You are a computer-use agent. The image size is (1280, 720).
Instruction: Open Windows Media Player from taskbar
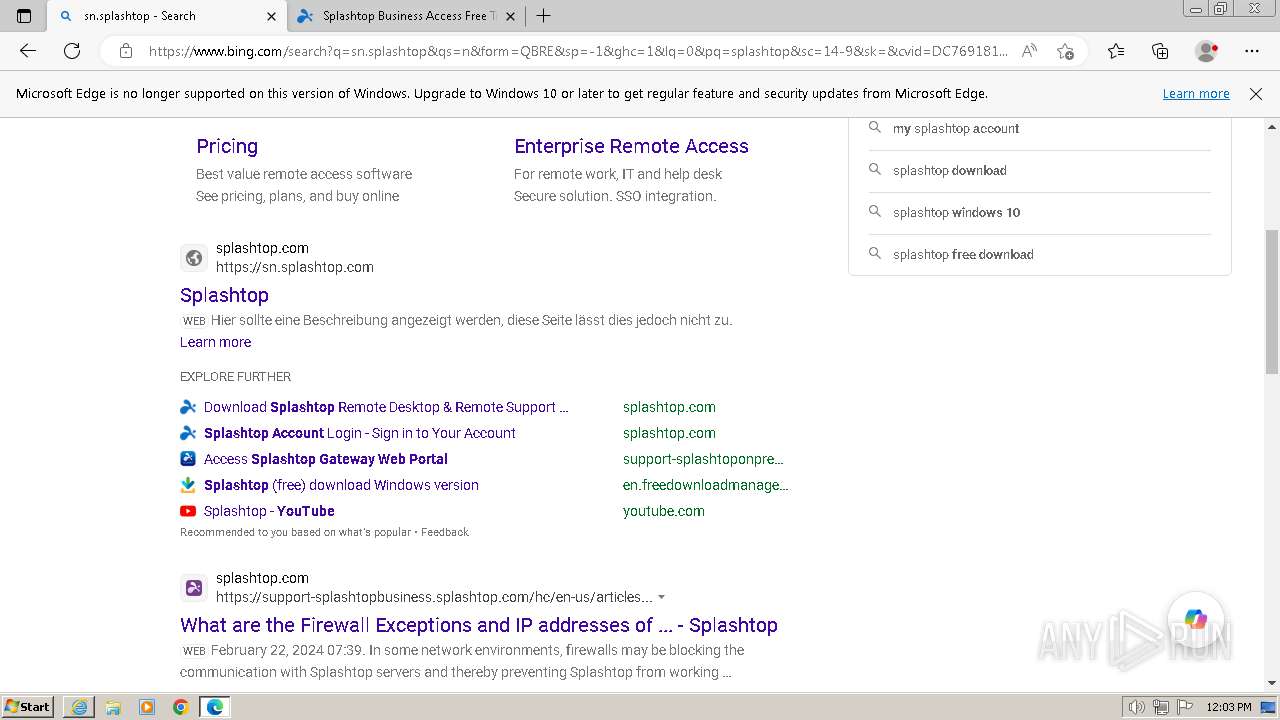coord(147,707)
